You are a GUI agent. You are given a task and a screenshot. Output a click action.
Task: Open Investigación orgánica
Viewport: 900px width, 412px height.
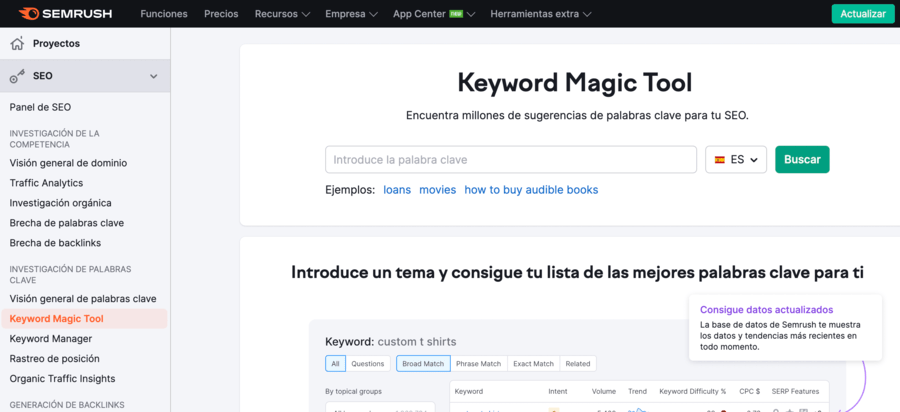[60, 203]
